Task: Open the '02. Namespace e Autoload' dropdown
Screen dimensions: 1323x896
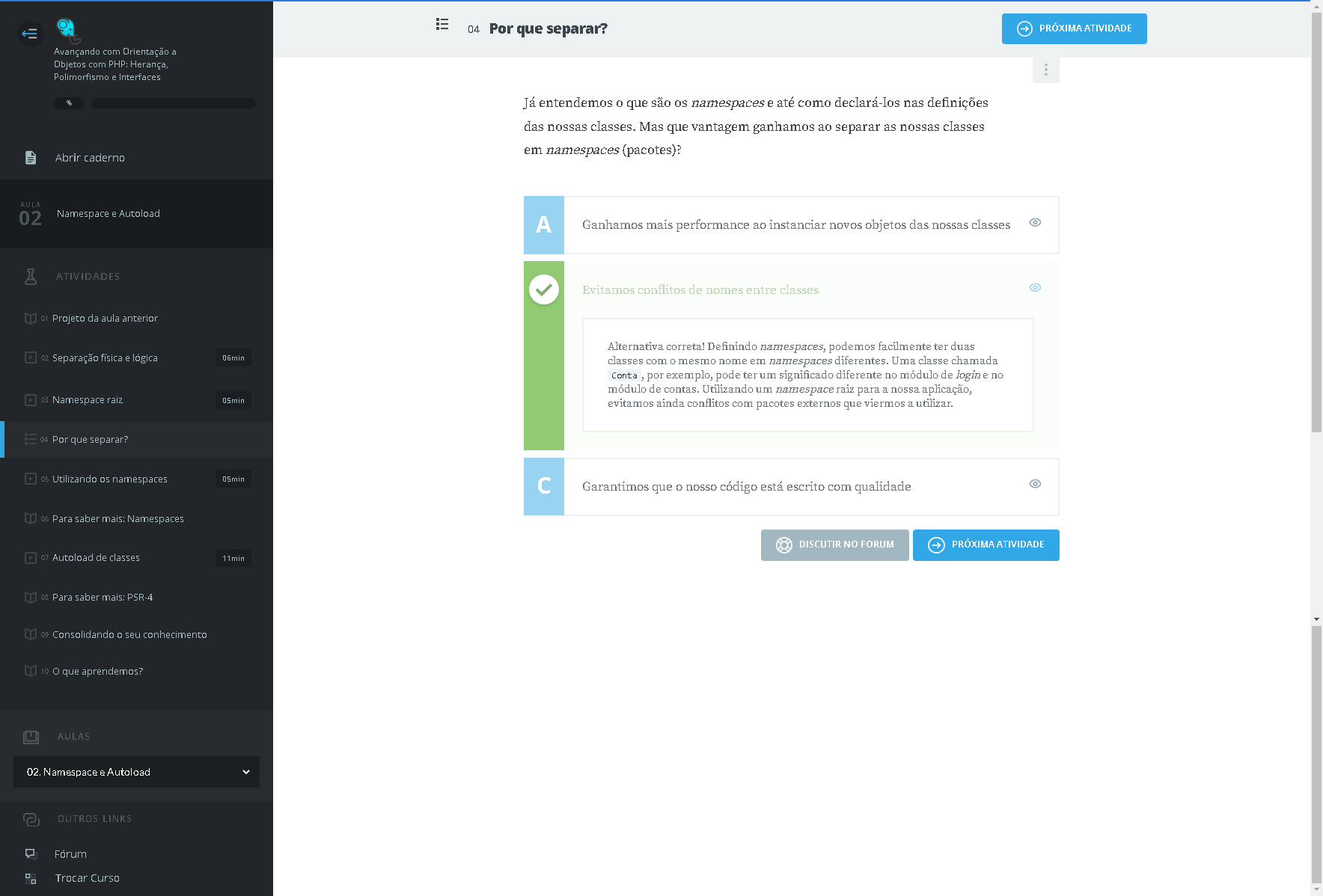Action: pyautogui.click(x=136, y=772)
